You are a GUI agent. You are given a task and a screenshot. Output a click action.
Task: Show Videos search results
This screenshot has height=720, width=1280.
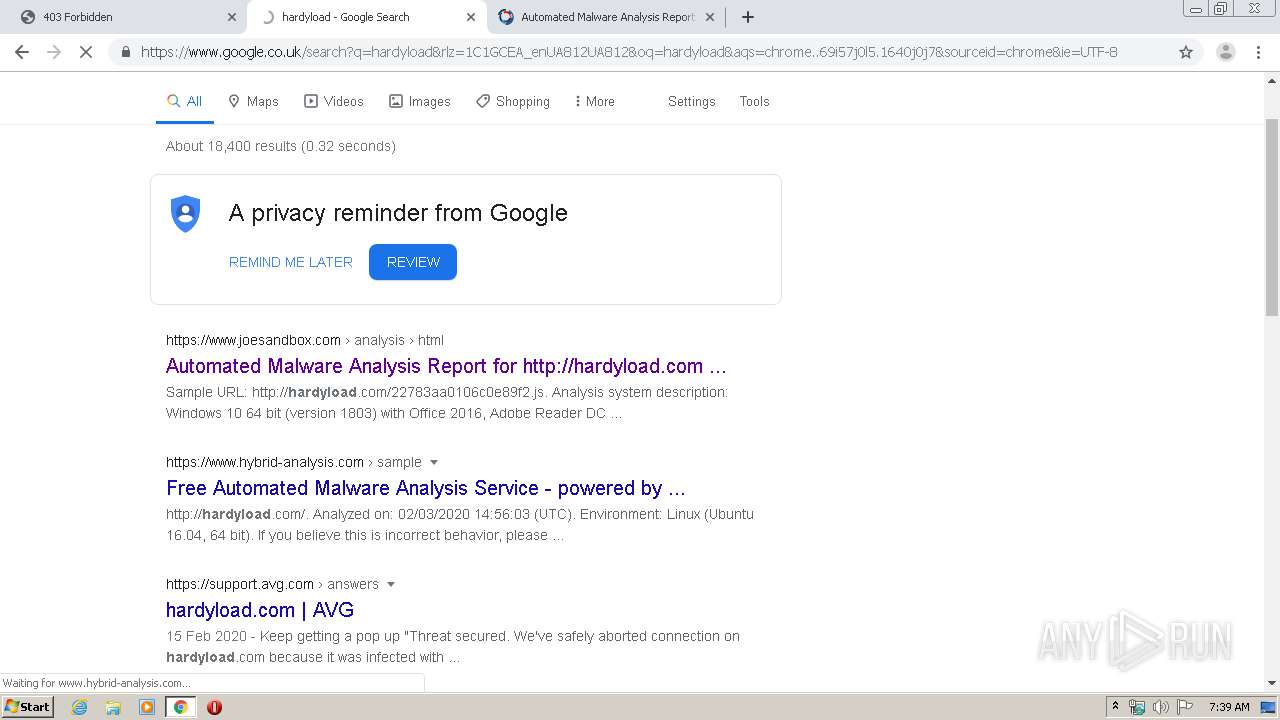pos(334,101)
